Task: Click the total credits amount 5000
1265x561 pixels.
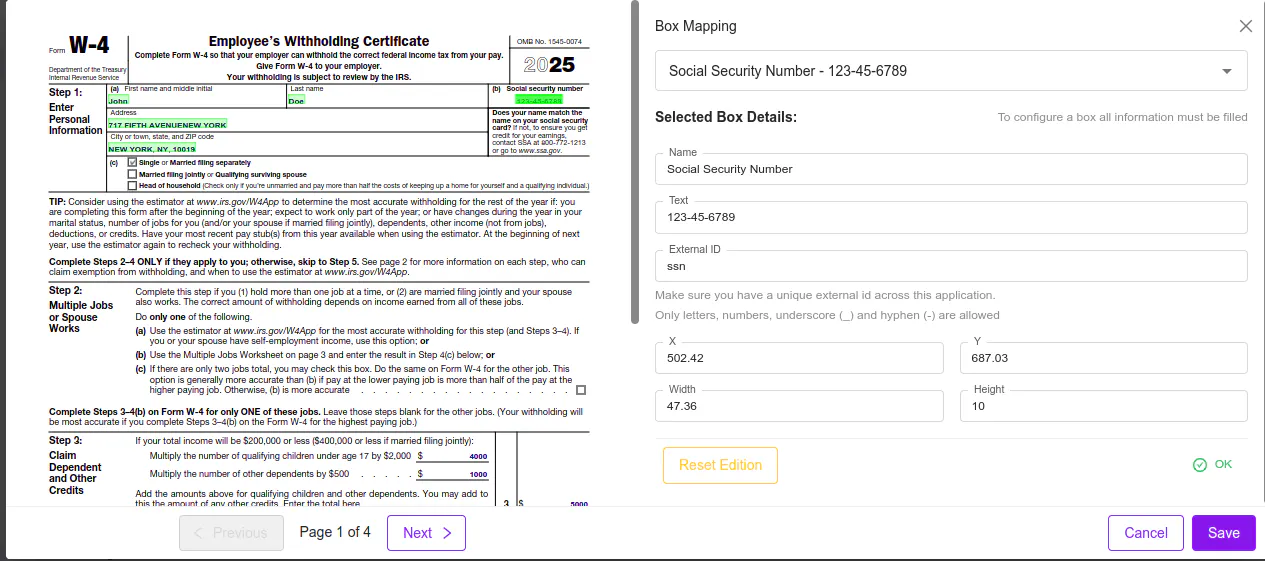Action: click(579, 504)
